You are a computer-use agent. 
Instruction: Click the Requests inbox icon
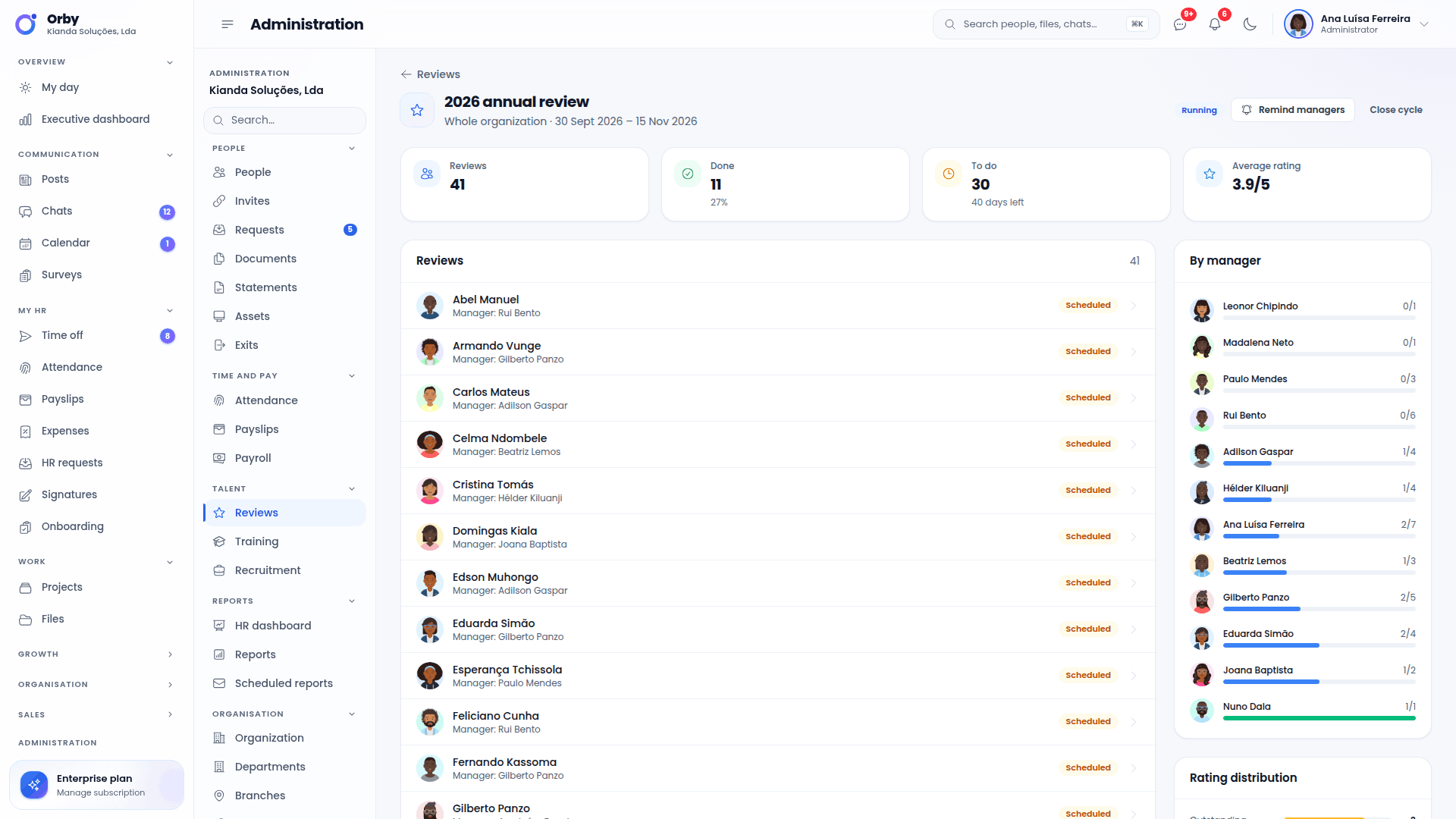[x=219, y=230]
